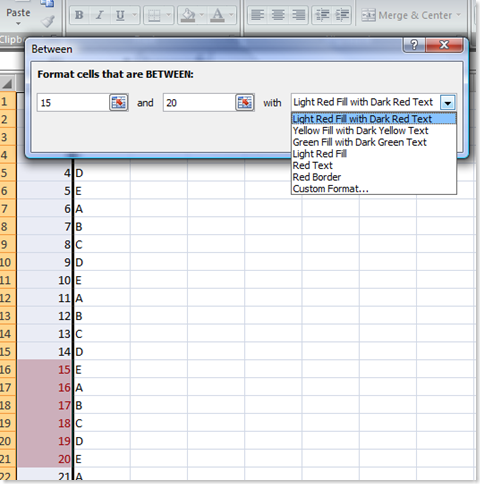Open the Fill Color bucket icon
480x484 pixels.
[x=188, y=15]
